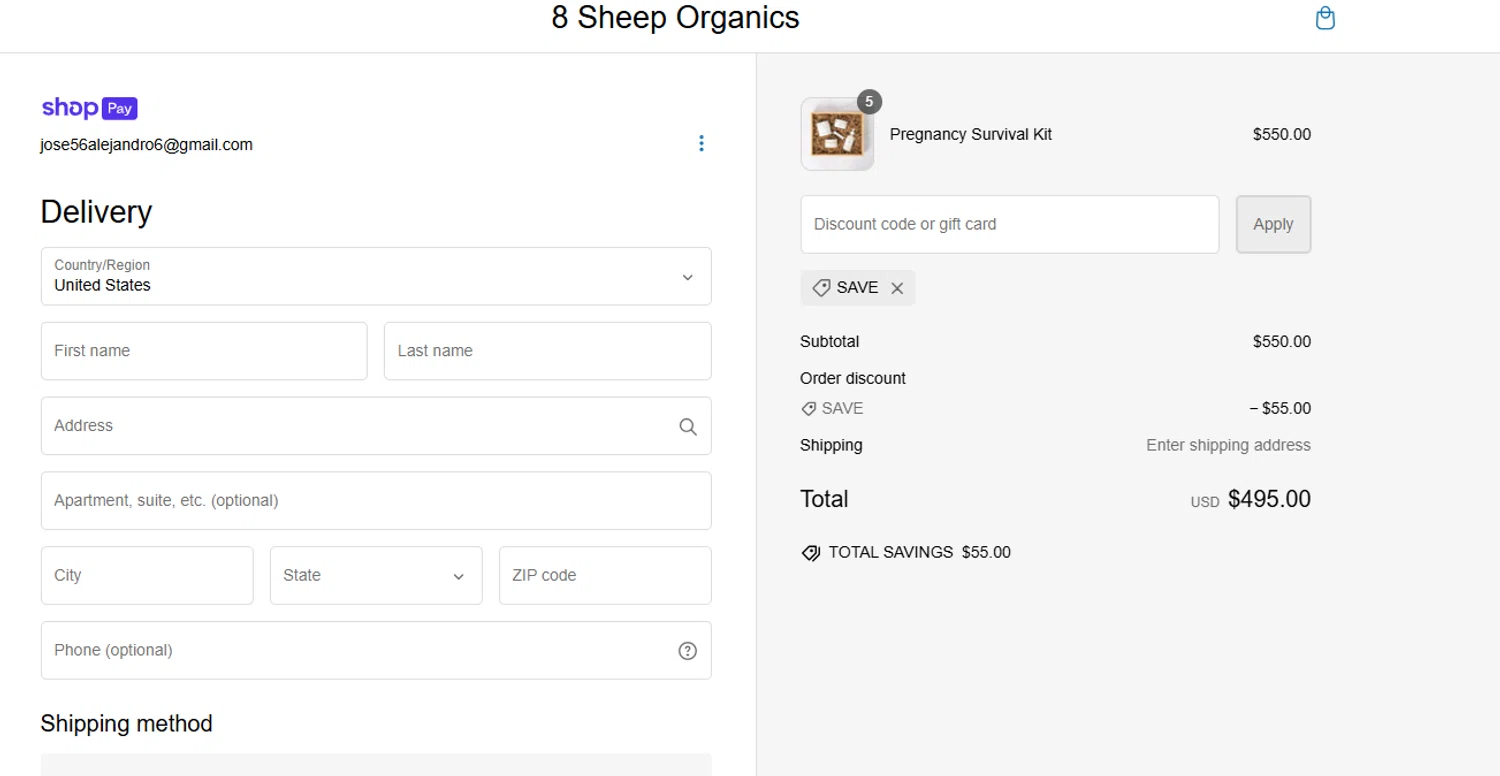Screen dimensions: 1500x776
Task: Click the product price $550.00 beside kit
Action: [x=1282, y=134]
